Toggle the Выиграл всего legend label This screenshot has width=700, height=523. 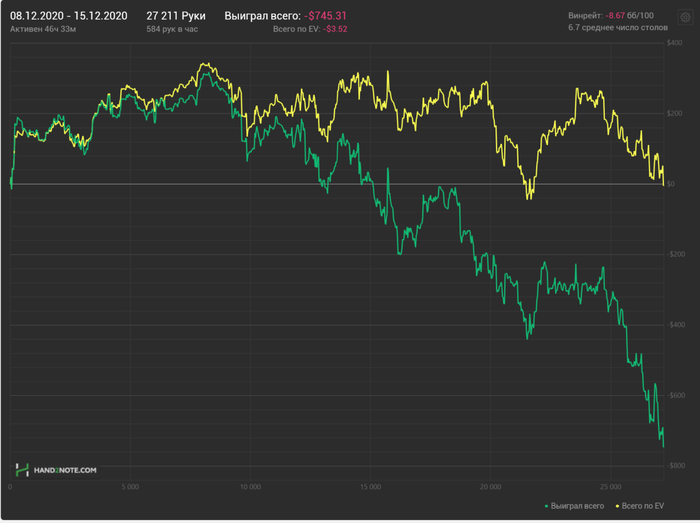coord(577,506)
